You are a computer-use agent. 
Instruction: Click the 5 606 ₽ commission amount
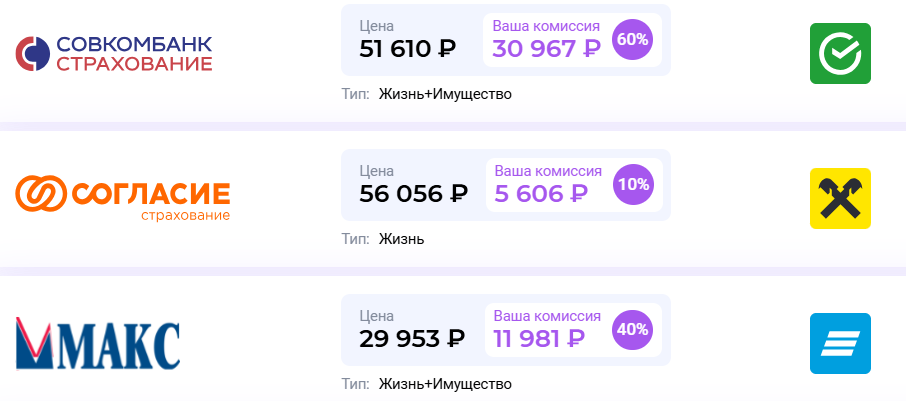click(x=540, y=194)
